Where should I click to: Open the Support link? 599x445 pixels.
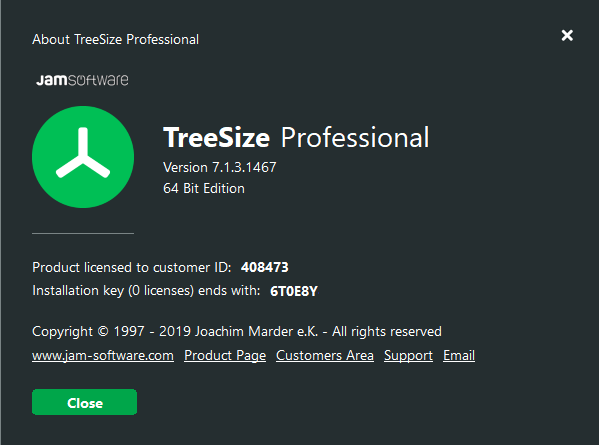(408, 356)
